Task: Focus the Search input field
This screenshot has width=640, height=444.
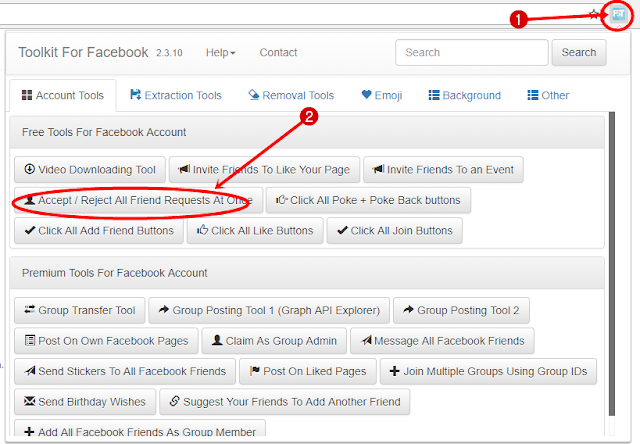Action: click(471, 52)
